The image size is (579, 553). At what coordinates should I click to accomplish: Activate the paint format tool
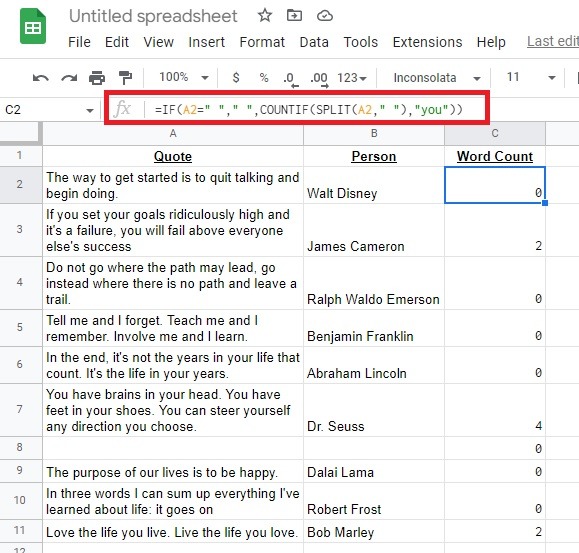click(x=126, y=78)
